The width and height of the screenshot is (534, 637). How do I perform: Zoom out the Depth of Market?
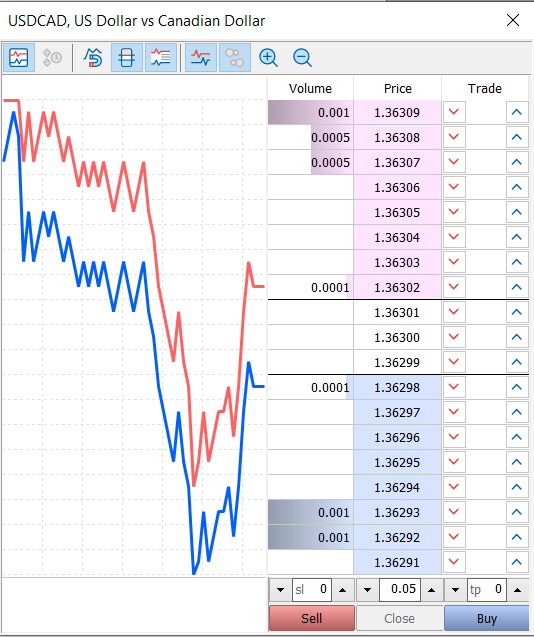302,58
